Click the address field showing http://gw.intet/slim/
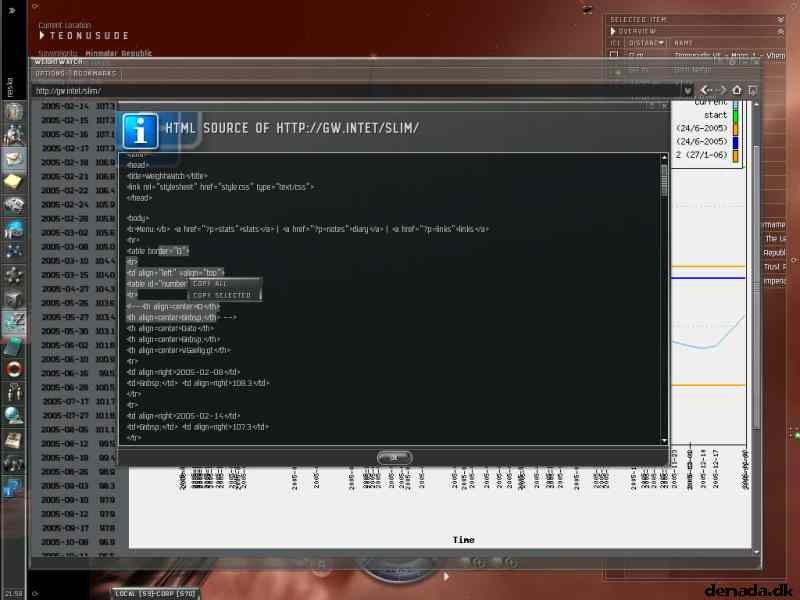The image size is (800, 600). [357, 91]
